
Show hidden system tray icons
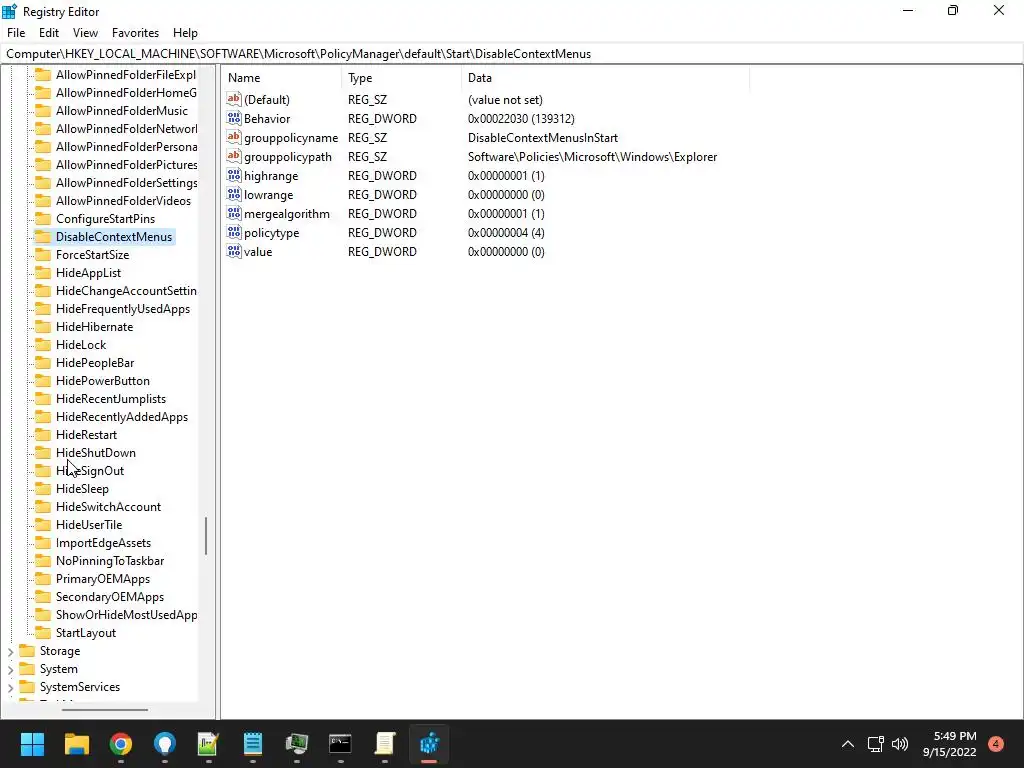pyautogui.click(x=848, y=744)
